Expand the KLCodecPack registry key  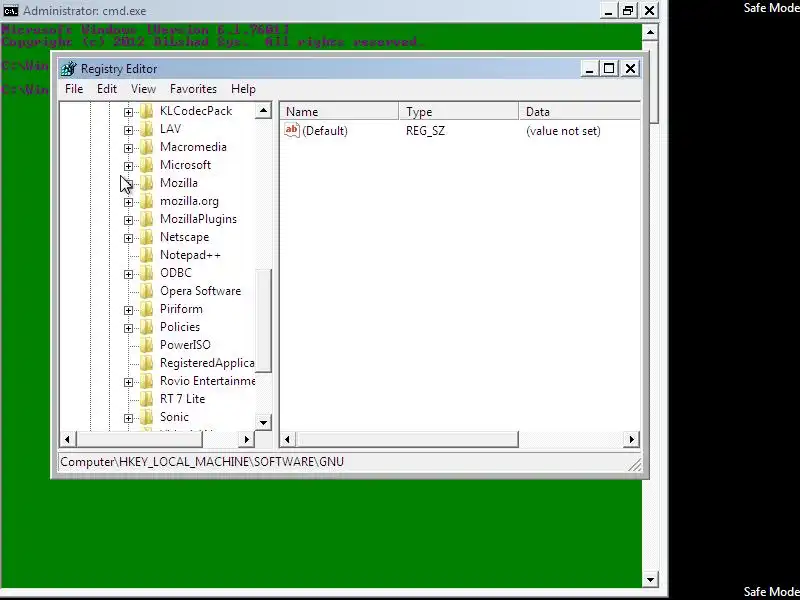click(x=128, y=112)
